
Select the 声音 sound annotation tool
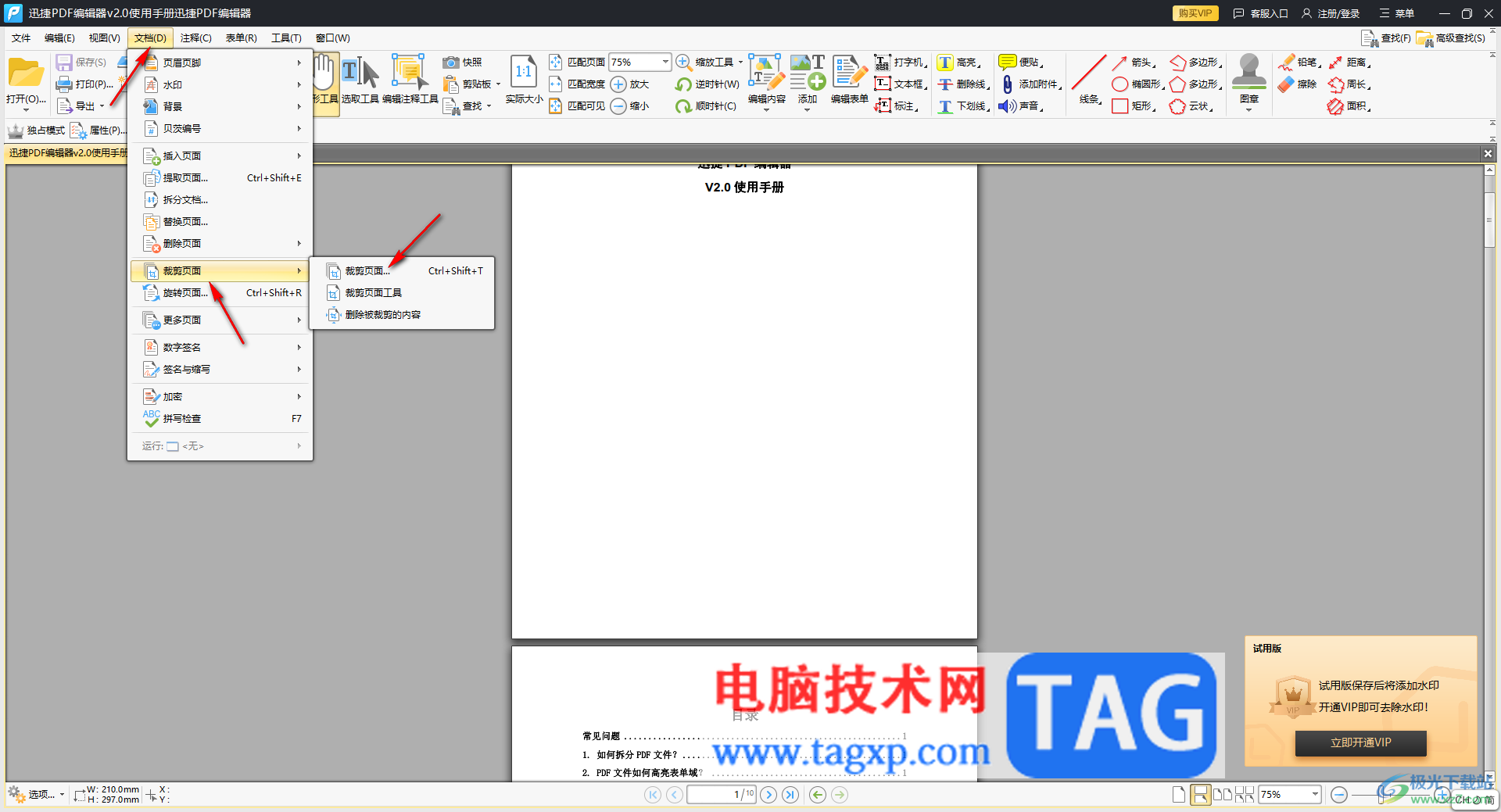click(x=1021, y=106)
